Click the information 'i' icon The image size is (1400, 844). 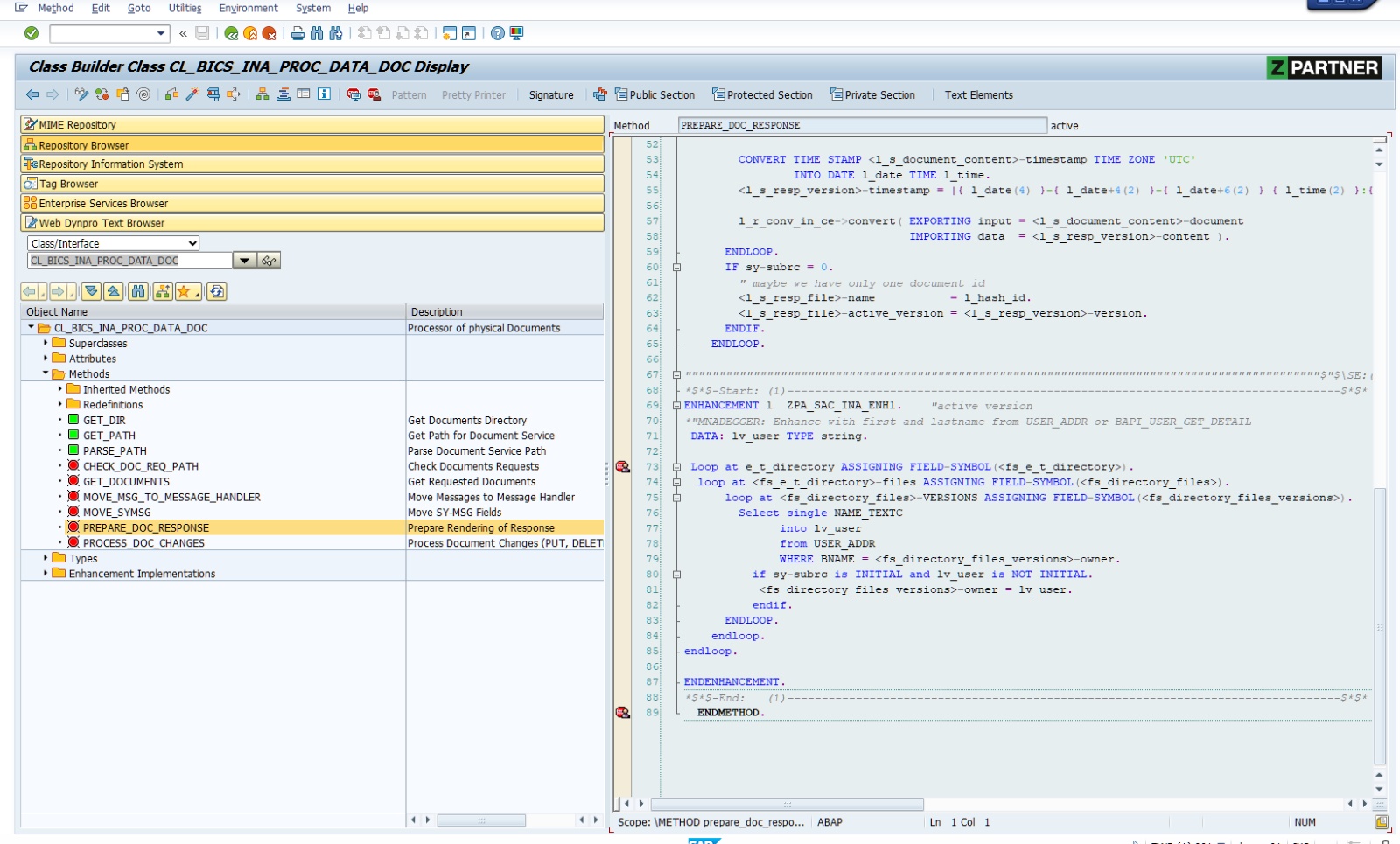pos(324,94)
